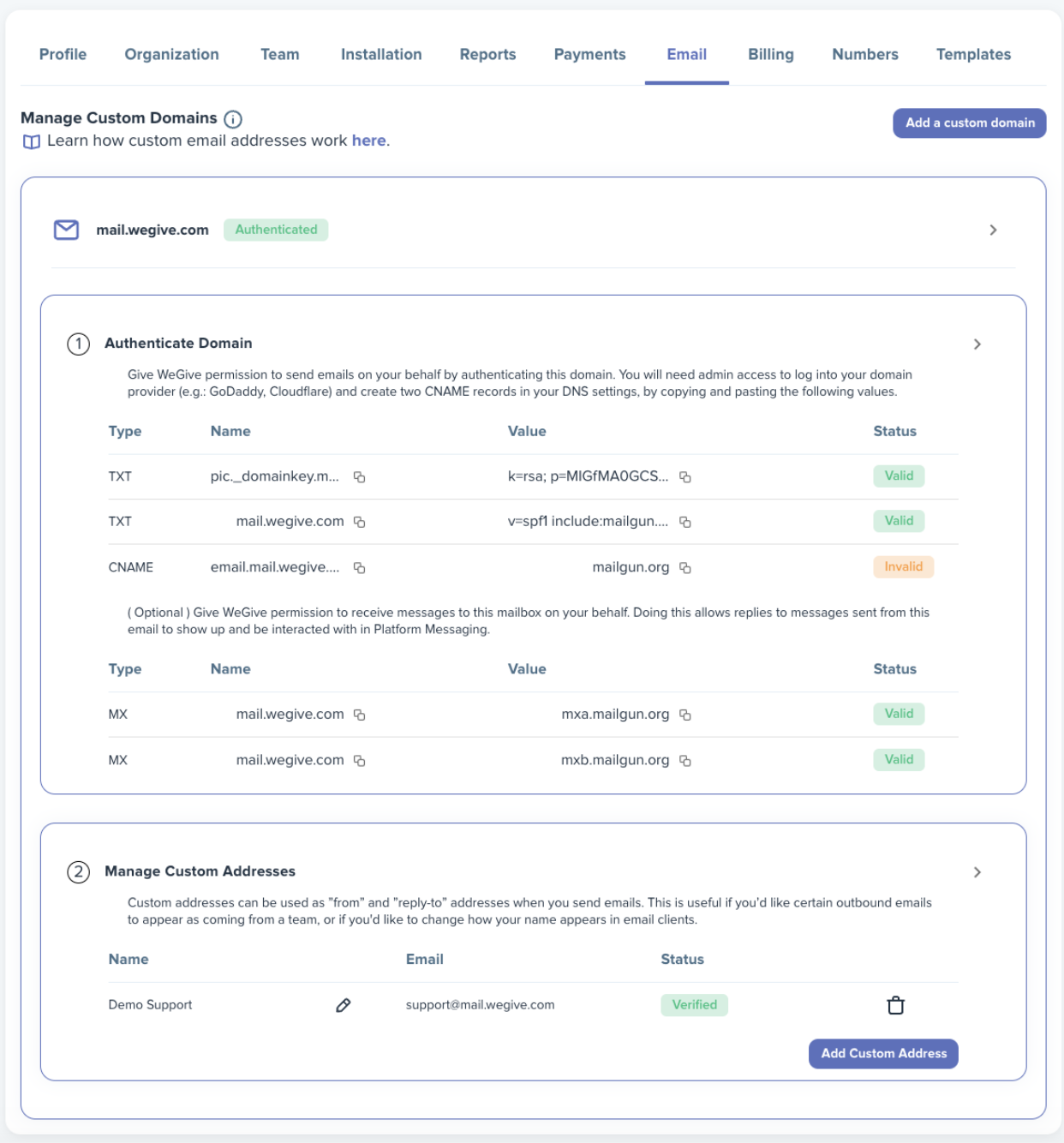Copy the mxa.mailgun.org MX value
Viewport: 1064px width, 1143px height.
pyautogui.click(x=685, y=715)
